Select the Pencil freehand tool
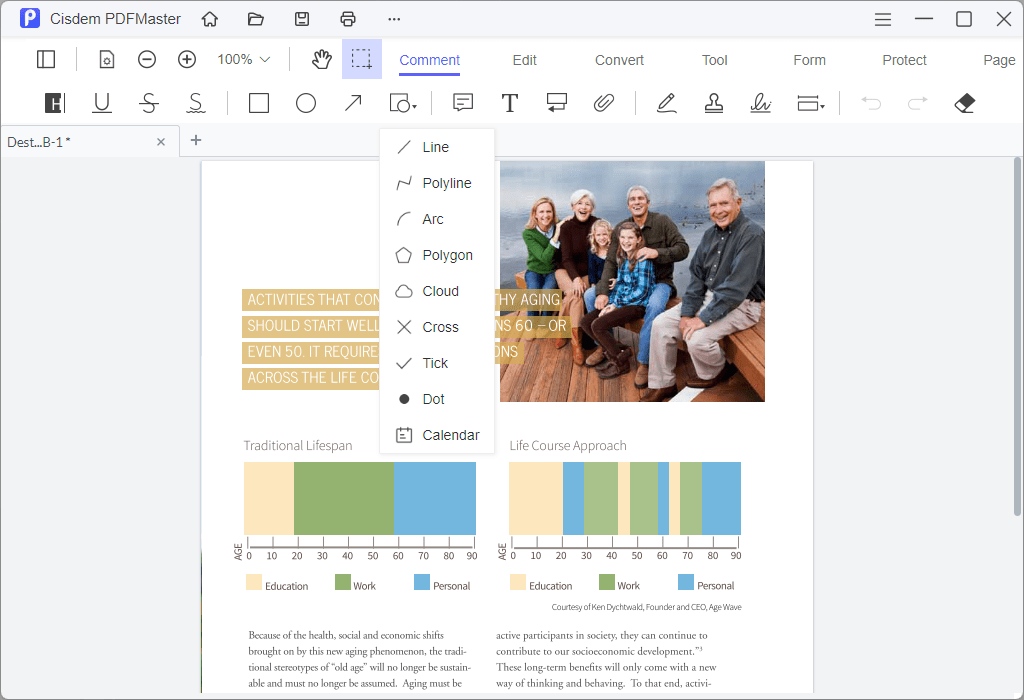 [x=666, y=103]
